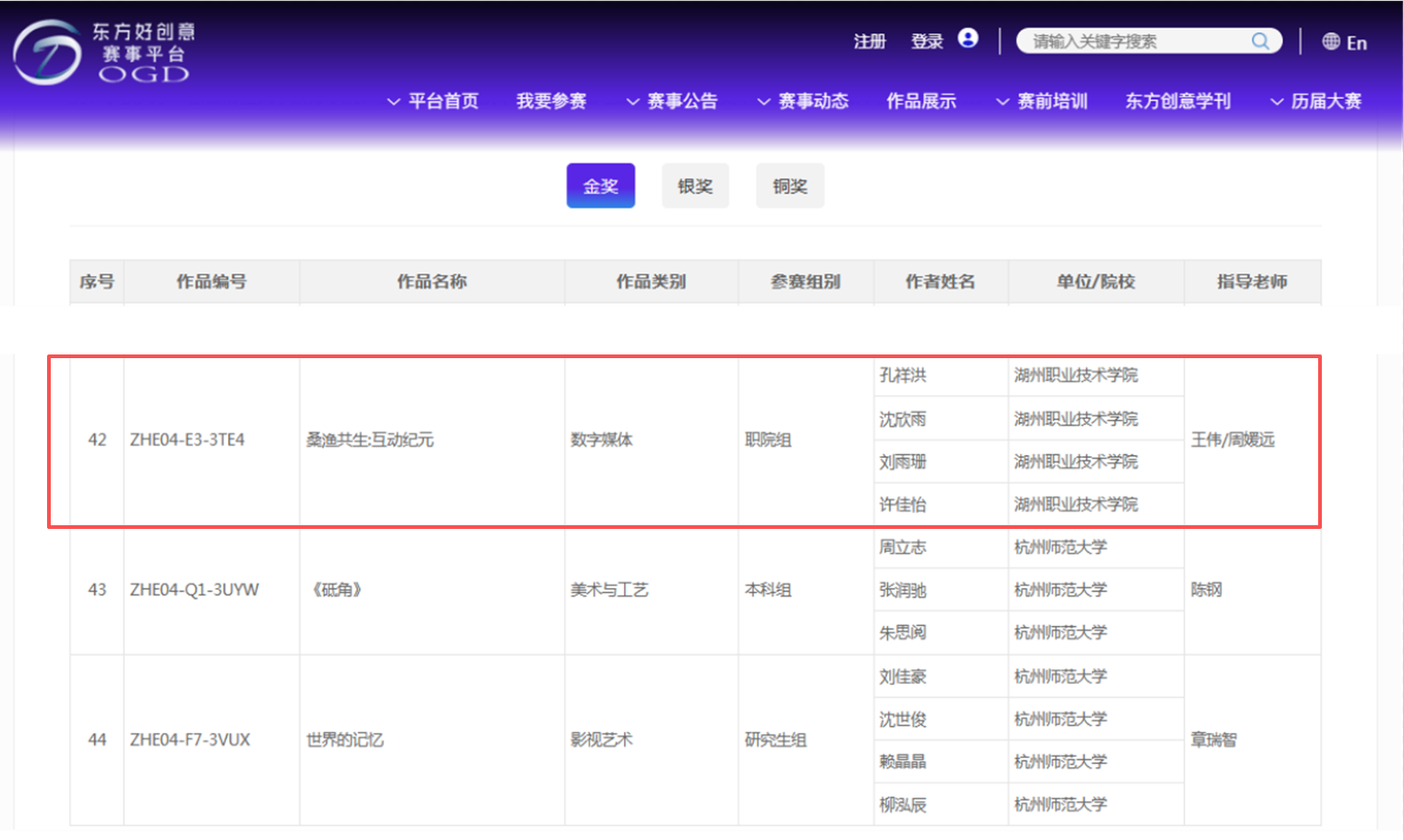Image resolution: width=1404 pixels, height=840 pixels.
Task: Click author name 孔祥洪
Action: (903, 375)
